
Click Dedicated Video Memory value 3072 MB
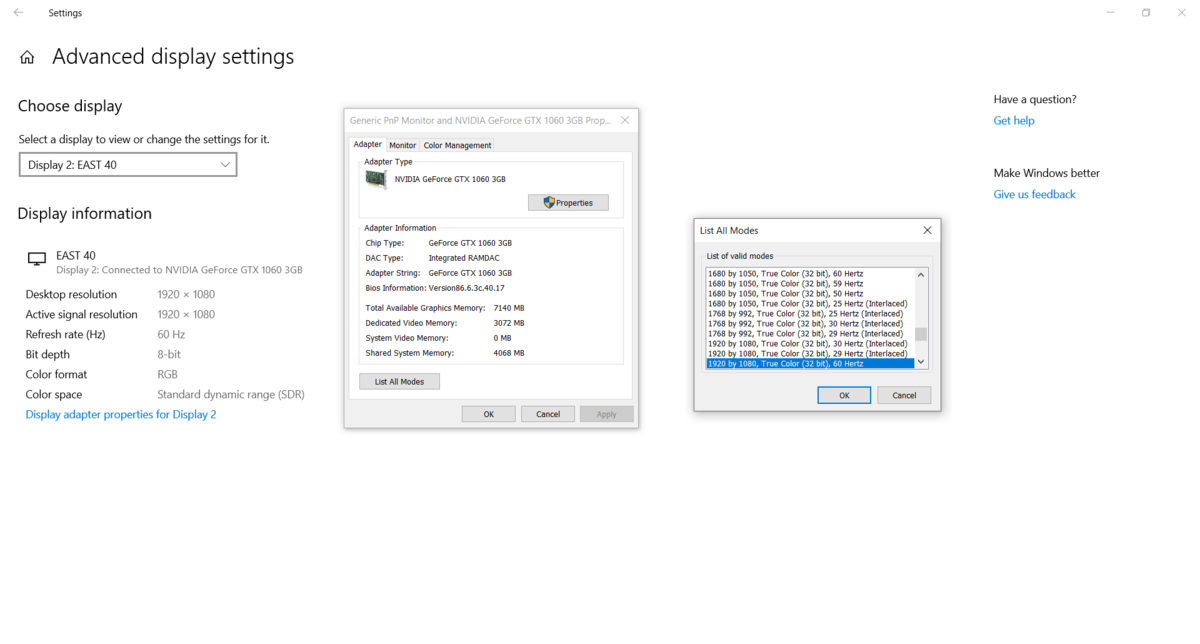click(x=509, y=323)
